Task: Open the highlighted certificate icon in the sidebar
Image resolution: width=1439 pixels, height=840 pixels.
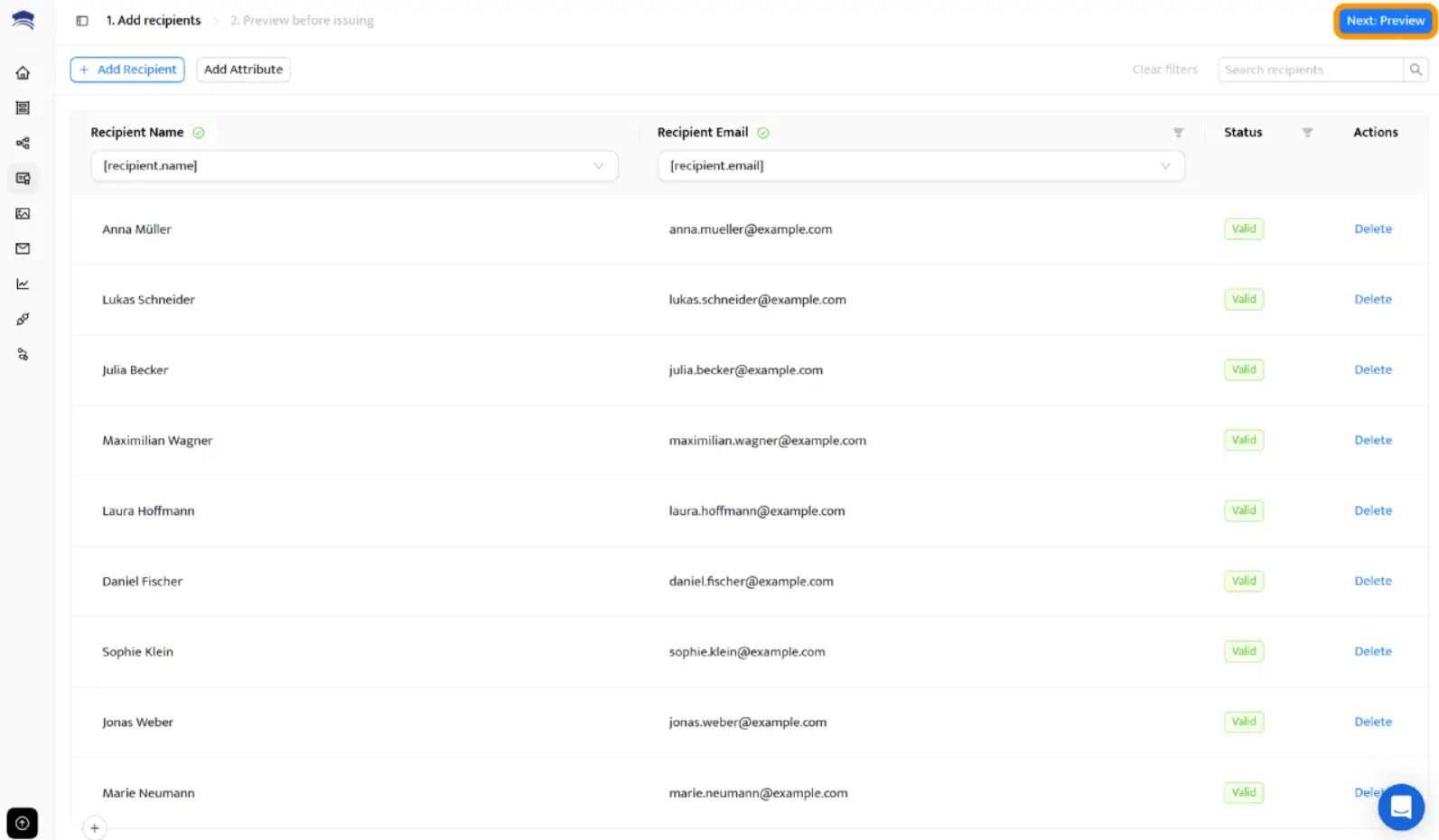Action: (23, 179)
